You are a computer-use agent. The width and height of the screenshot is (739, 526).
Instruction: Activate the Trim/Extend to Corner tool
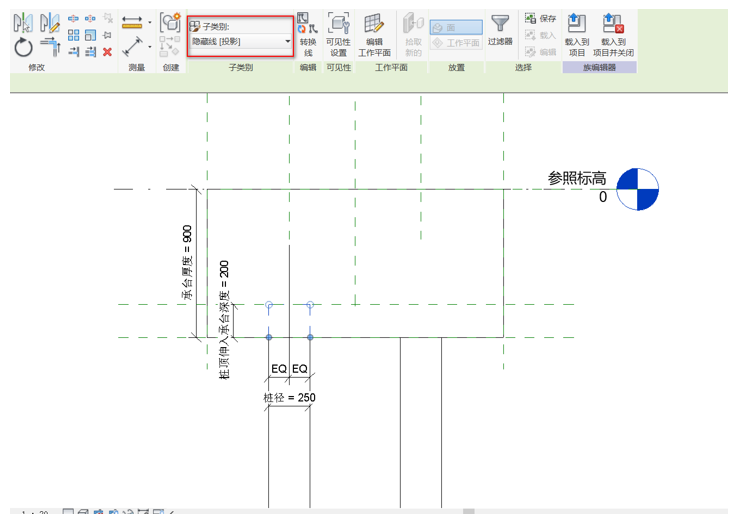50,48
